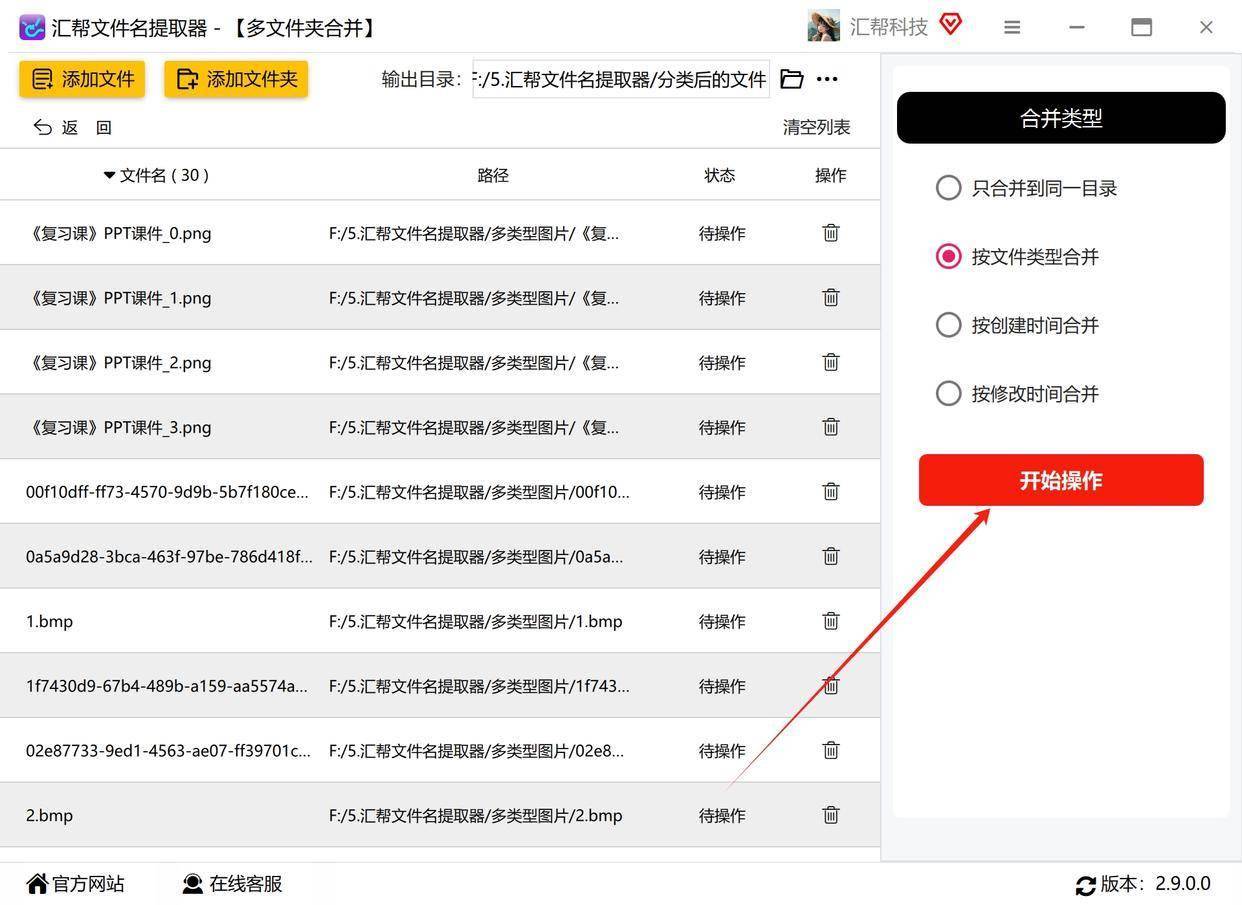Minimize the application window
This screenshot has width=1242, height=905.
[x=1077, y=27]
